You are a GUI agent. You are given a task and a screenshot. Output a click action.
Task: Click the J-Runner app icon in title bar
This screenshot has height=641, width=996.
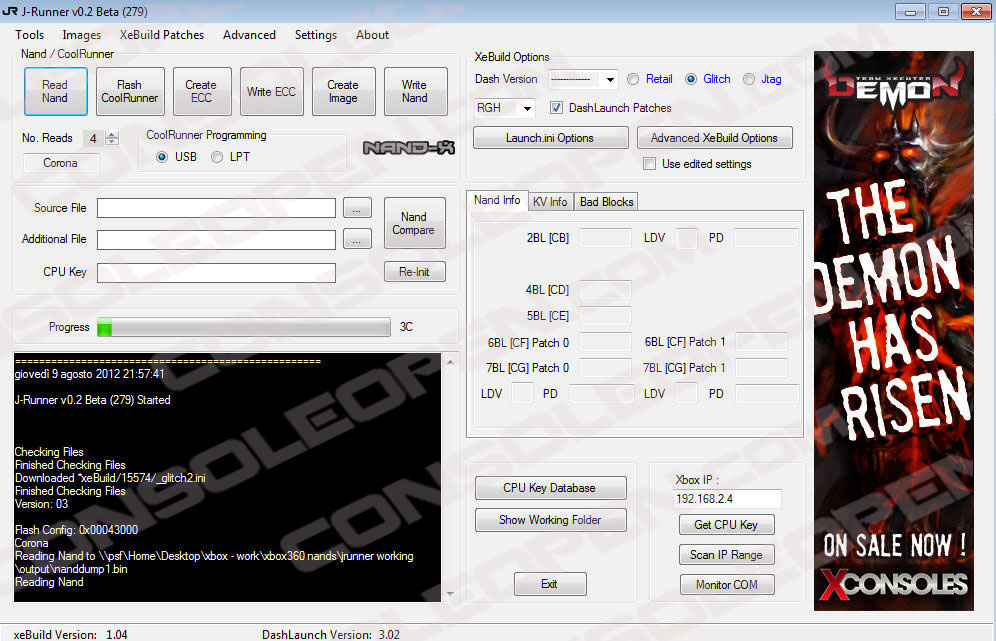[x=10, y=11]
